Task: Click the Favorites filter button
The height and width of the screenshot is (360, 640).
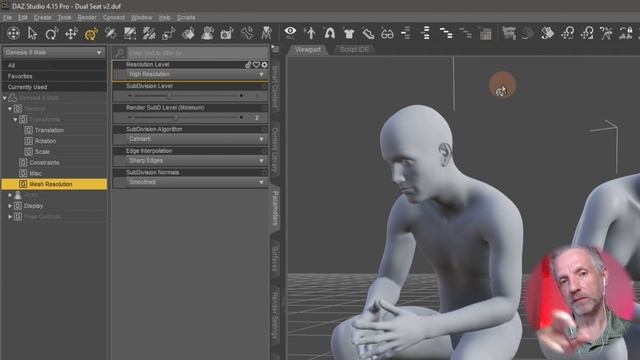Action: (x=54, y=76)
